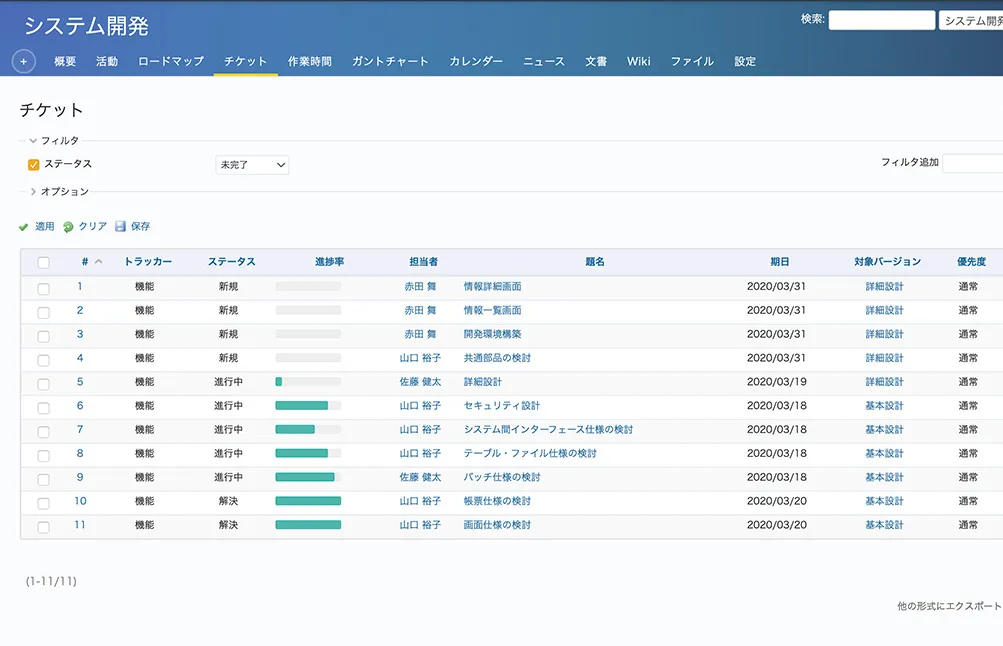Image resolution: width=1003 pixels, height=646 pixels.
Task: Click the sort arrow beside # column
Action: 98,262
